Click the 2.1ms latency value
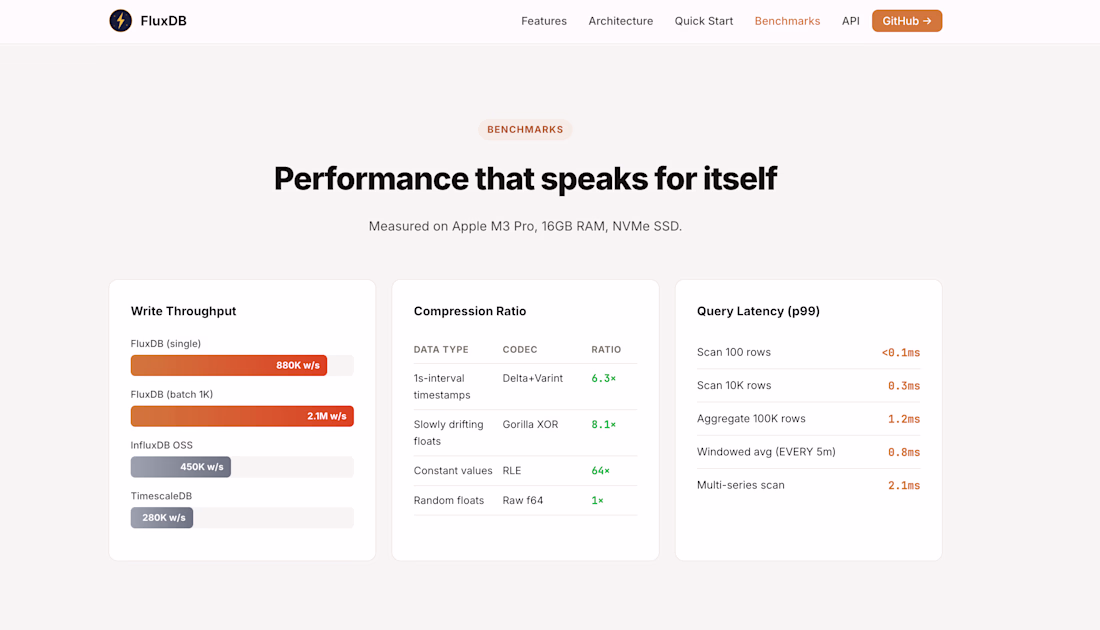The width and height of the screenshot is (1100, 630). [x=904, y=485]
